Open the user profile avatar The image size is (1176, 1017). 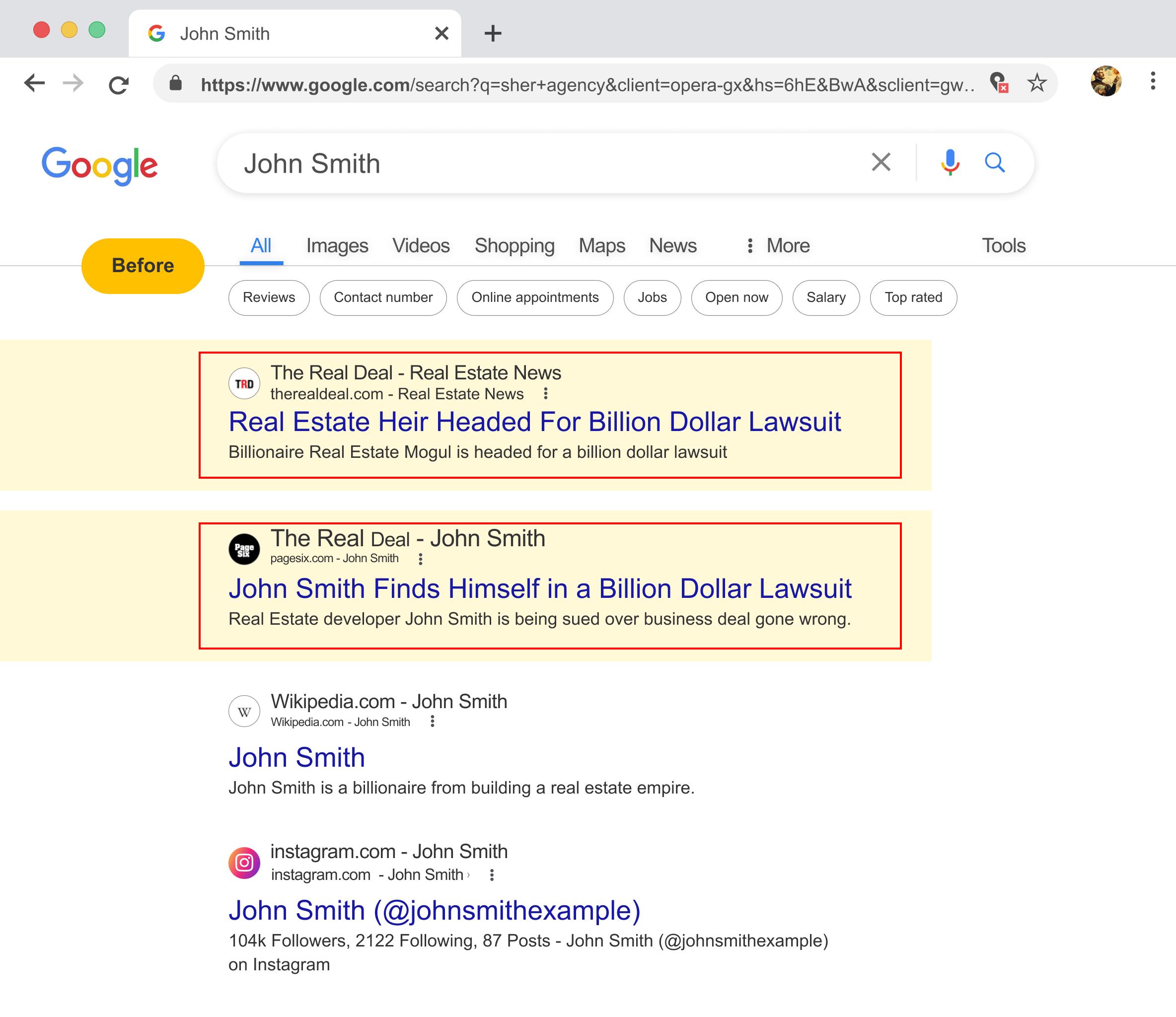pos(1105,81)
